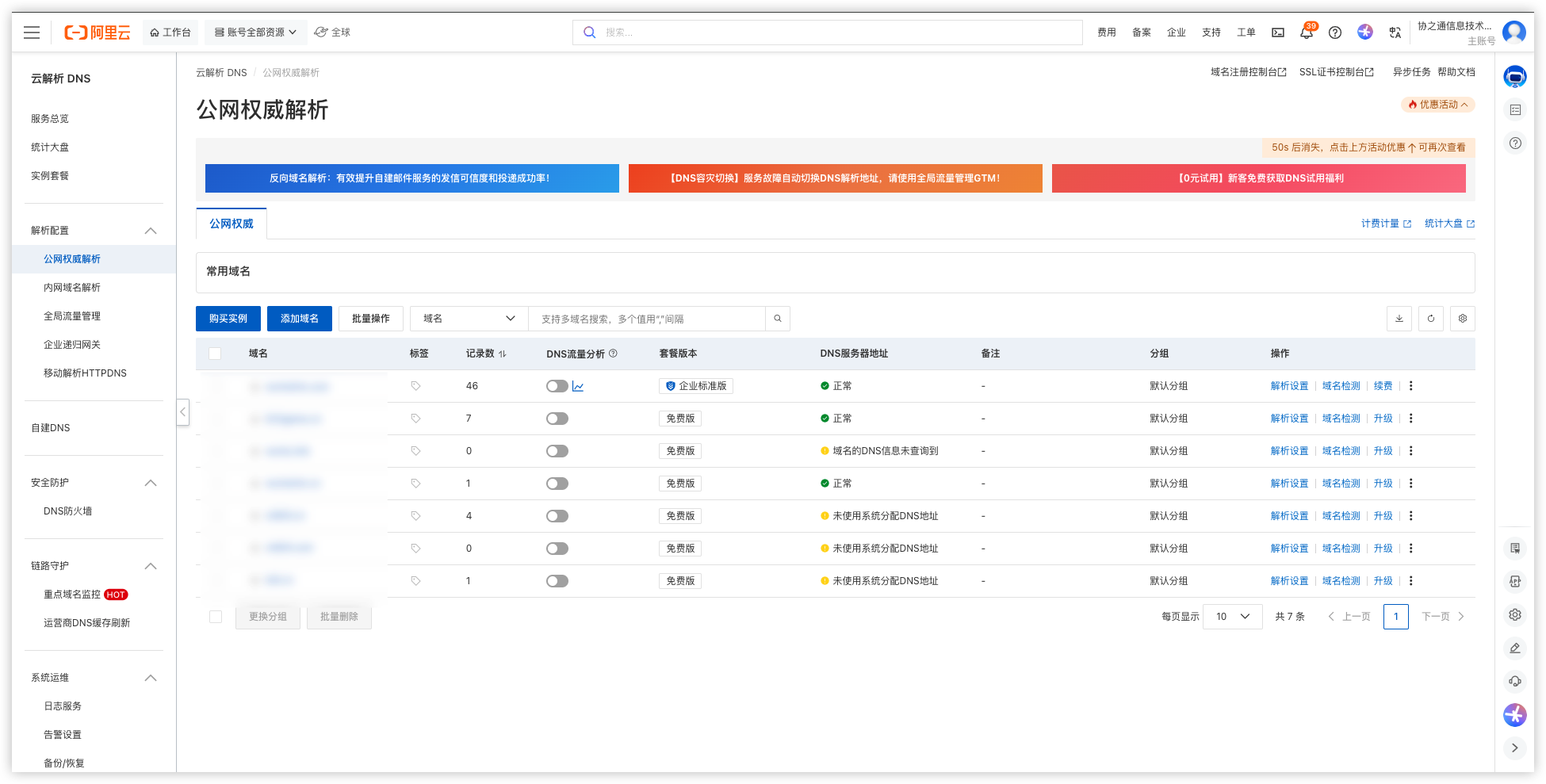Viewport: 1546px width, 784px height.
Task: Collapse the 解析配置 sidebar section
Action: (151, 231)
